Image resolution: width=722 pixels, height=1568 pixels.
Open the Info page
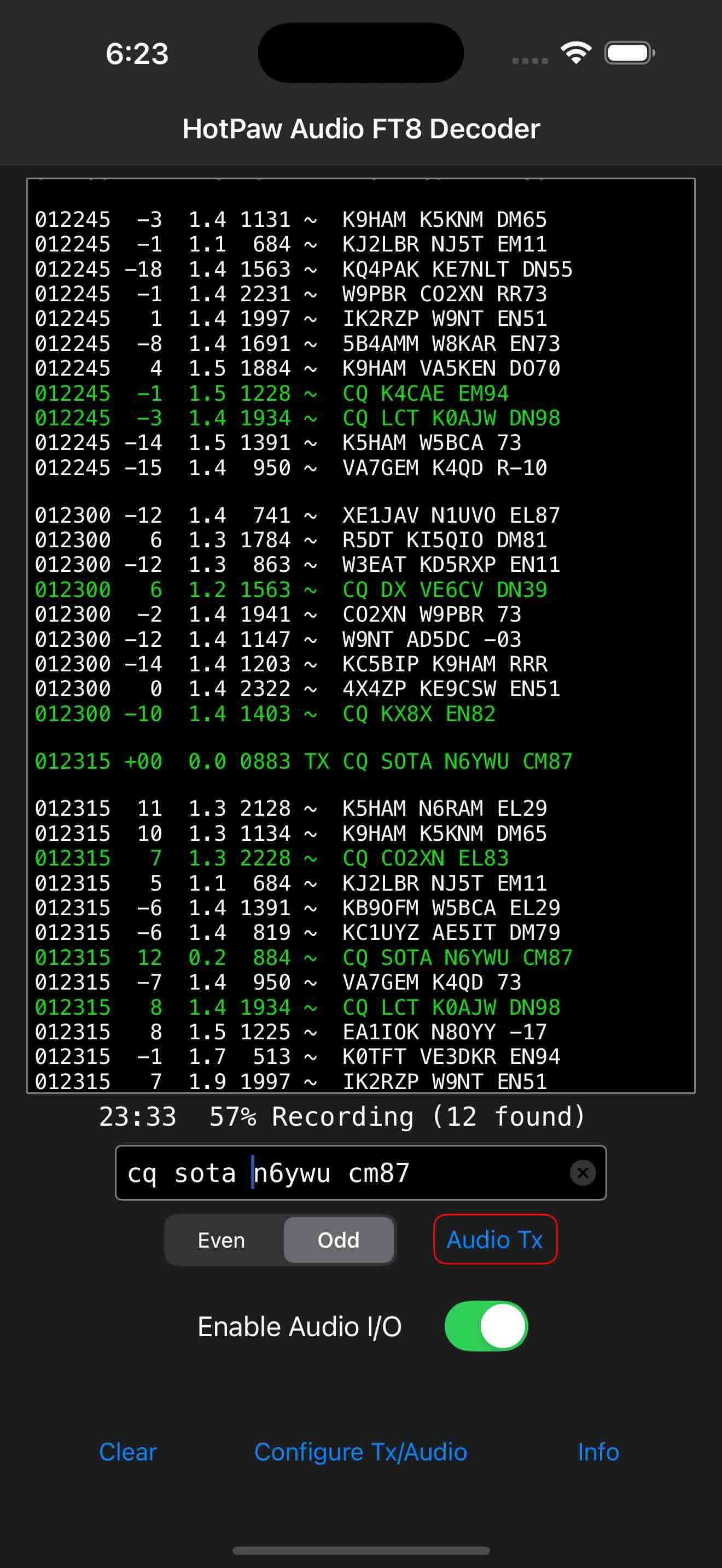[x=598, y=1452]
